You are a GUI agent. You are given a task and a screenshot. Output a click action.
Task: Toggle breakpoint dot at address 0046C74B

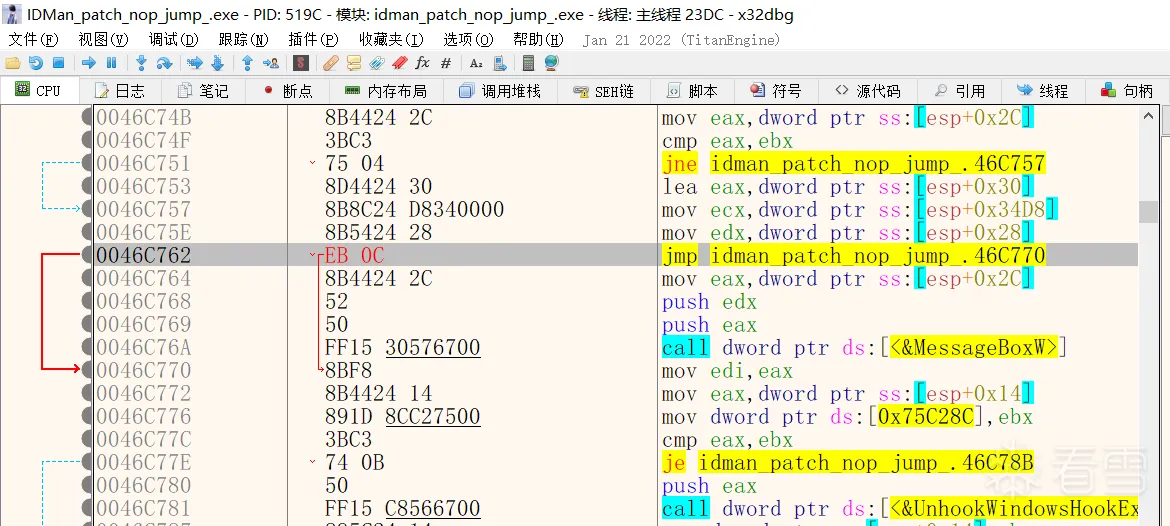(x=87, y=118)
